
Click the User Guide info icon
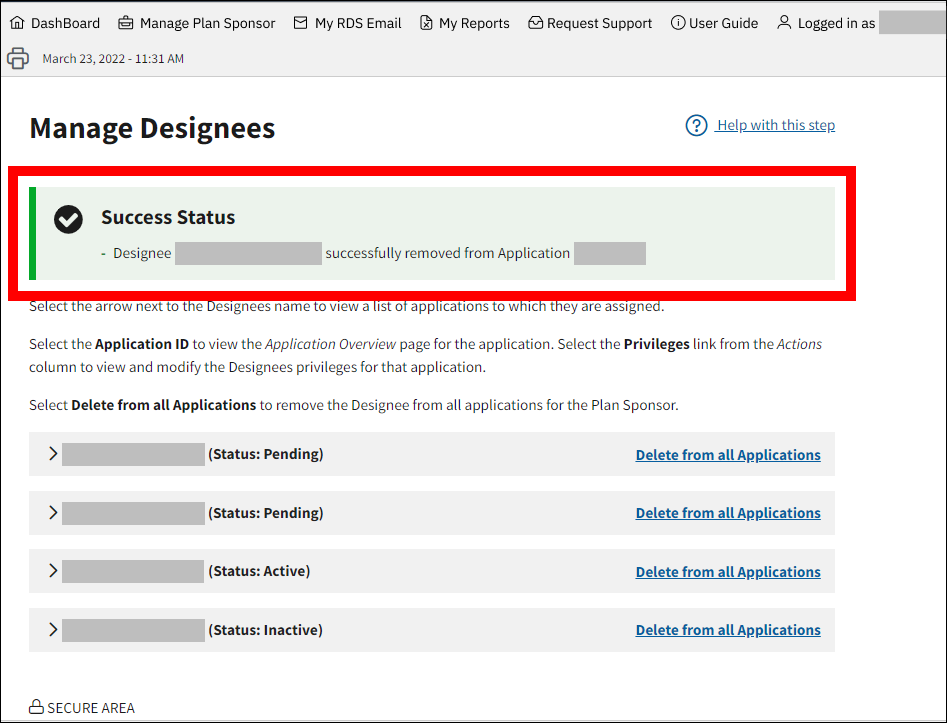678,23
